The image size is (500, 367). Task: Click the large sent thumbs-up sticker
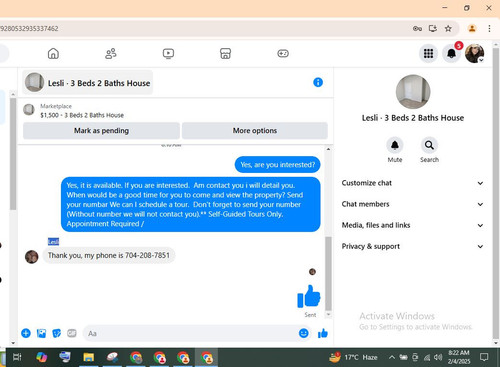coord(309,296)
